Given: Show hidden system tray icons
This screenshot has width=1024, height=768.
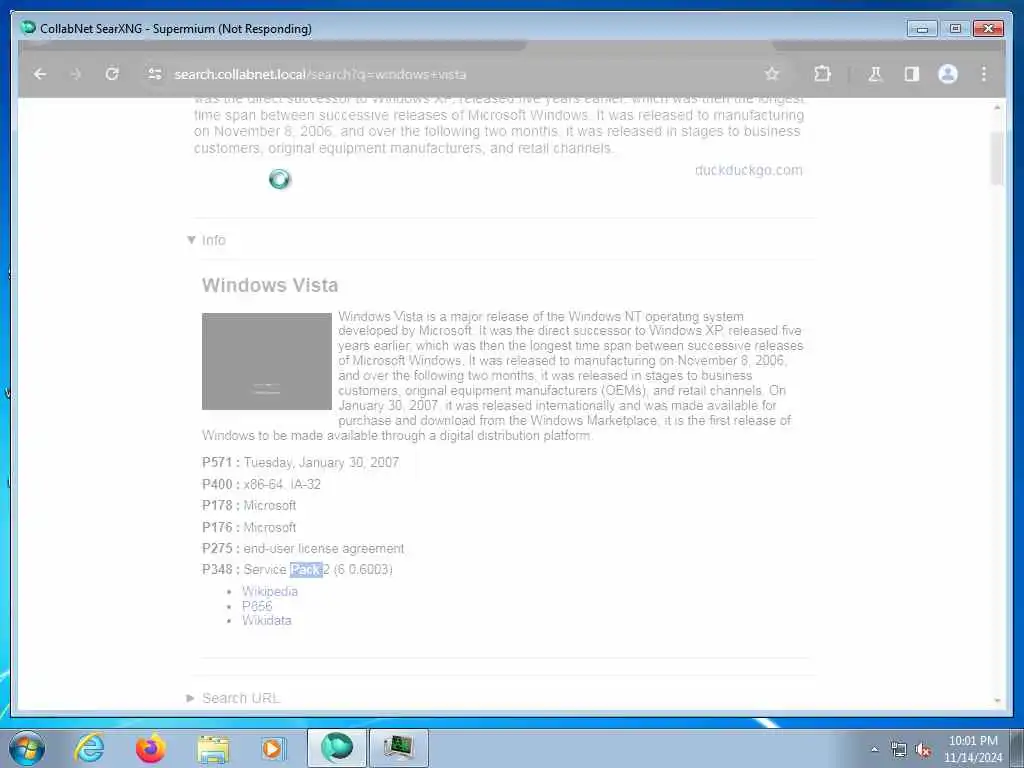Looking at the screenshot, I should coord(874,749).
